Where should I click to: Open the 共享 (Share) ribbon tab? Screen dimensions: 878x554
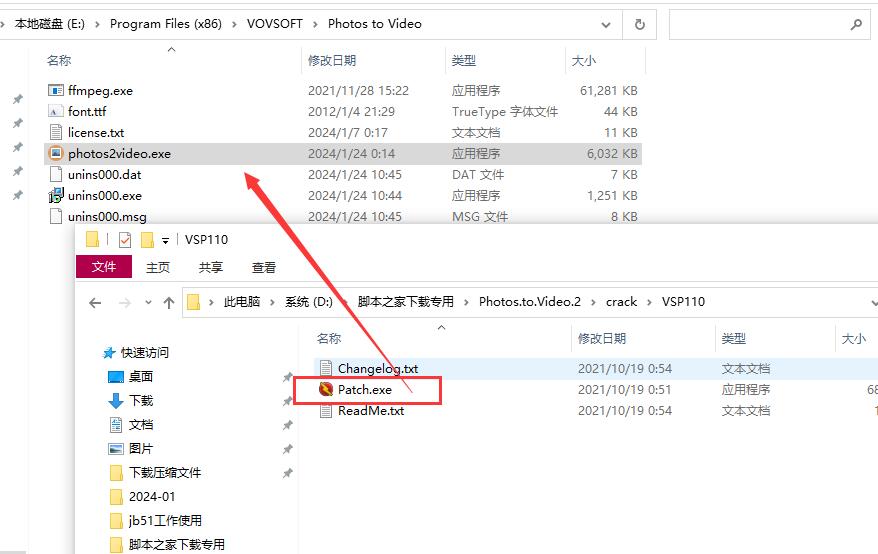click(211, 268)
